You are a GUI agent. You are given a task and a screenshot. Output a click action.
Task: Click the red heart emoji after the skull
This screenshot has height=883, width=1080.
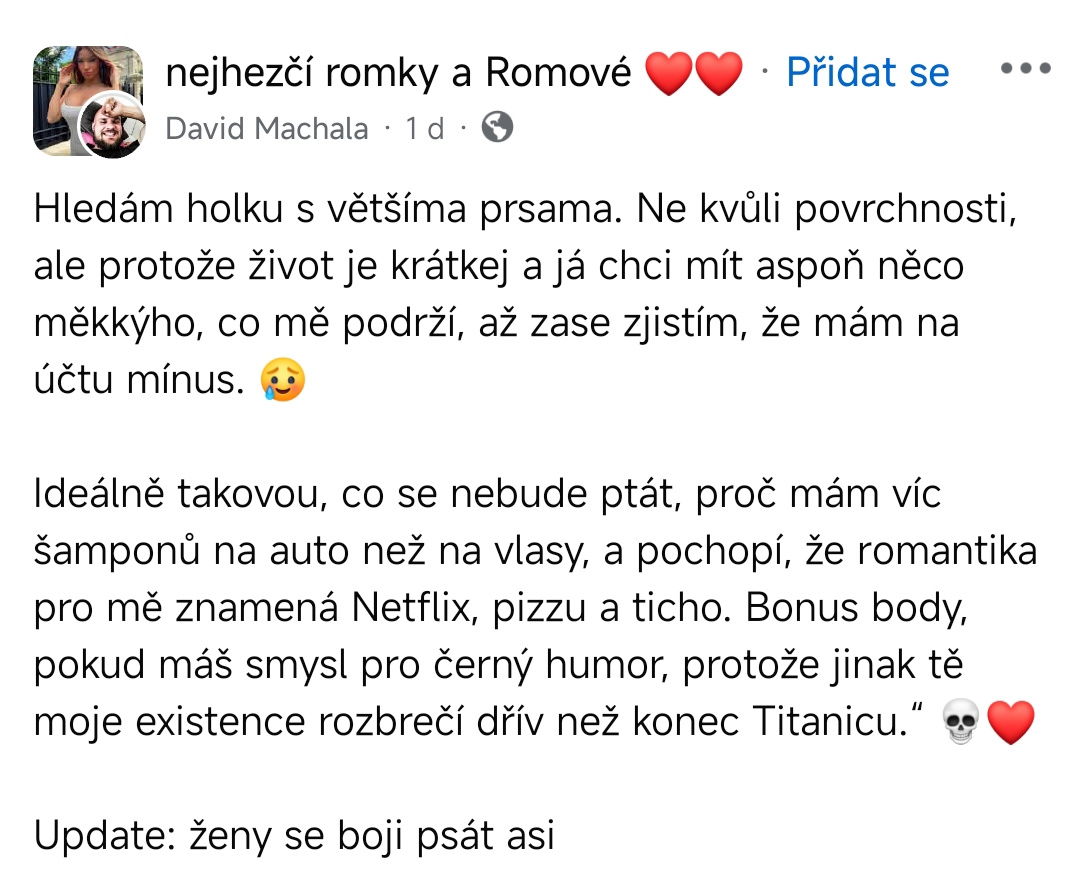pyautogui.click(x=1010, y=723)
